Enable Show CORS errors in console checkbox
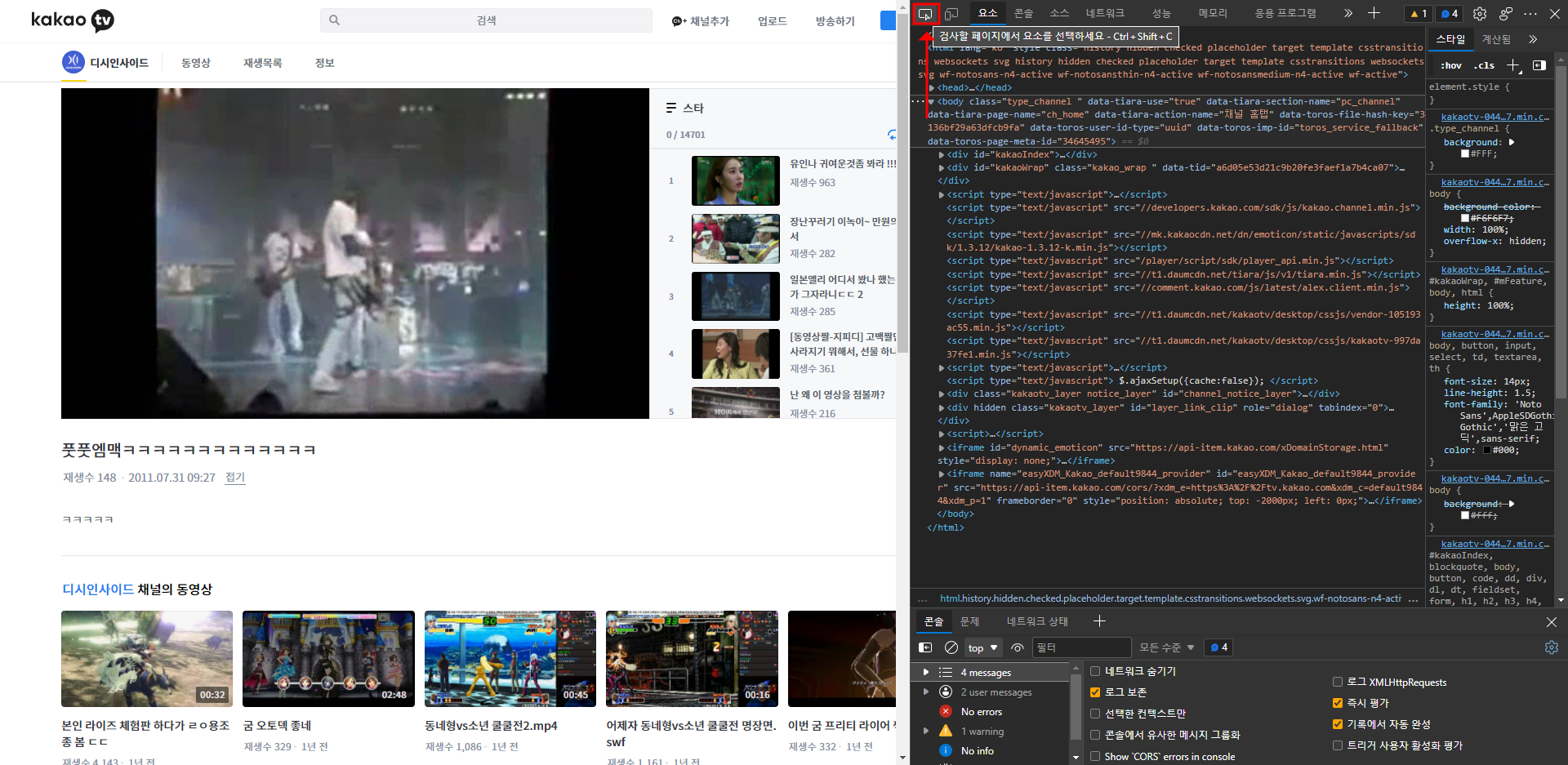 [x=1095, y=756]
